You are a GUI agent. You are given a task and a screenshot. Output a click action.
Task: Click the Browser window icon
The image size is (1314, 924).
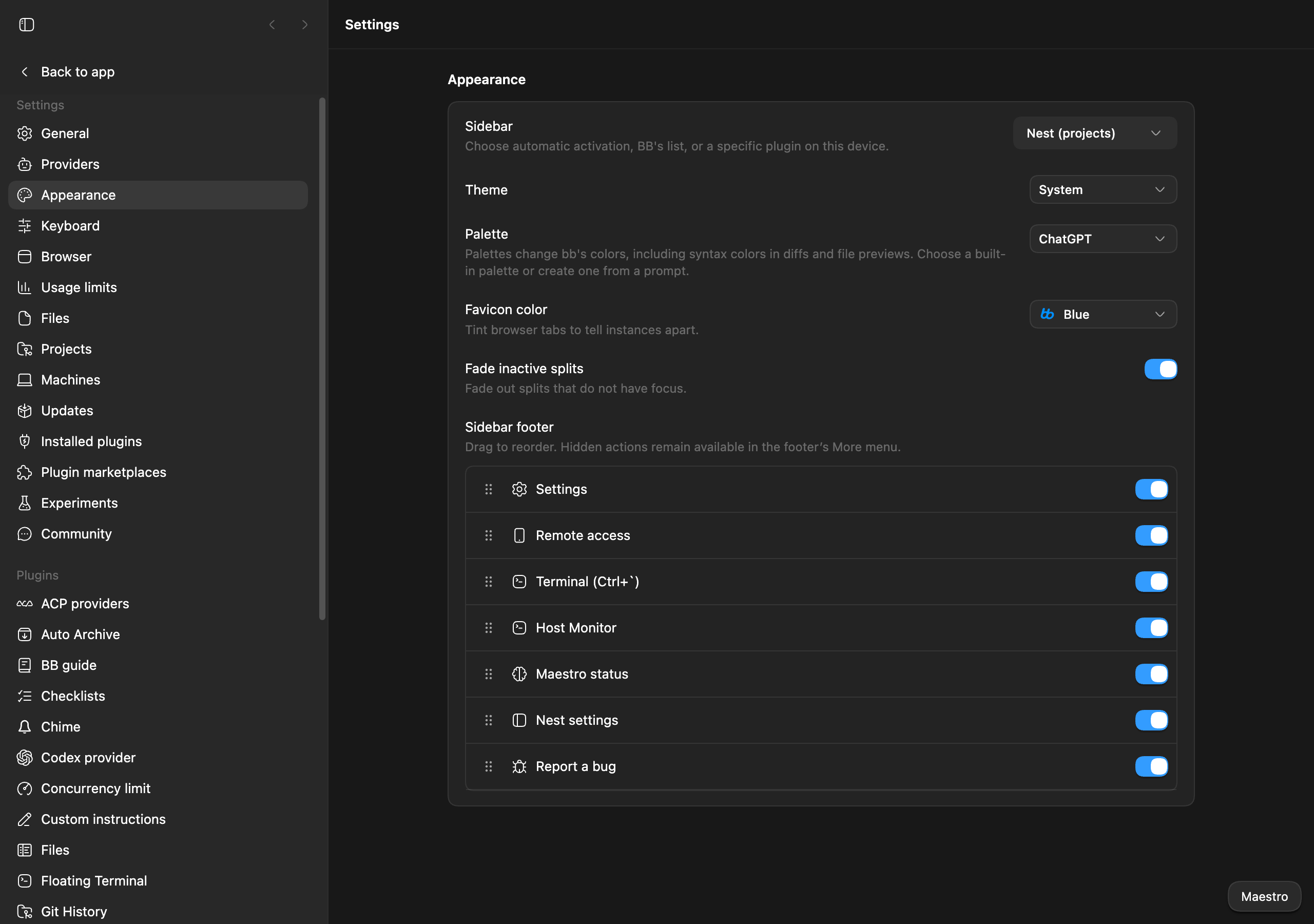click(x=25, y=257)
